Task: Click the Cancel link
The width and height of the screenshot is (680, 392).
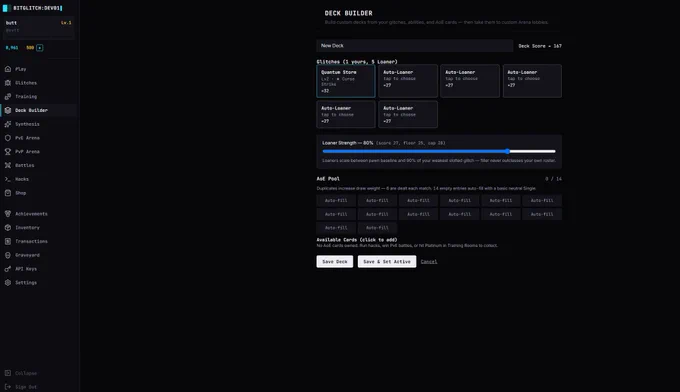Action: (x=429, y=261)
